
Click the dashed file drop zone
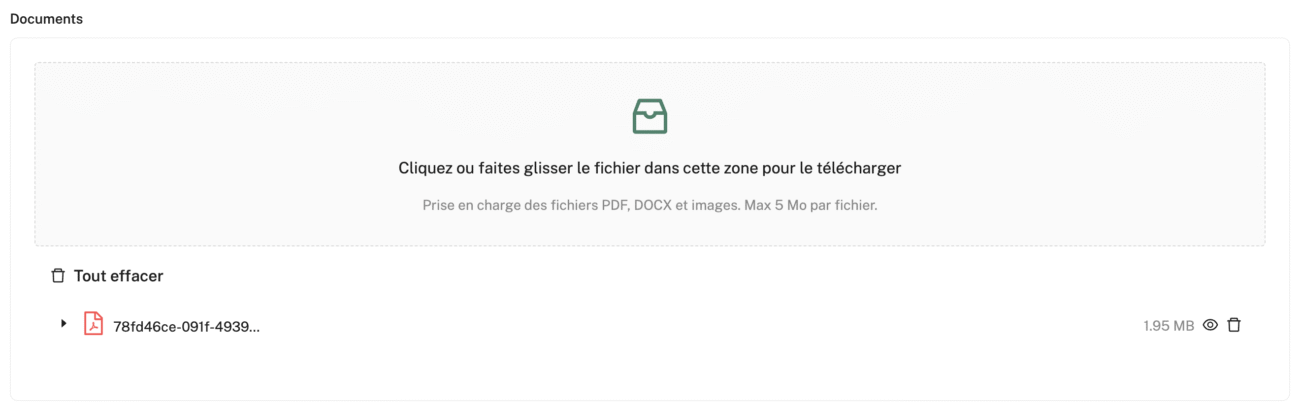click(x=650, y=154)
